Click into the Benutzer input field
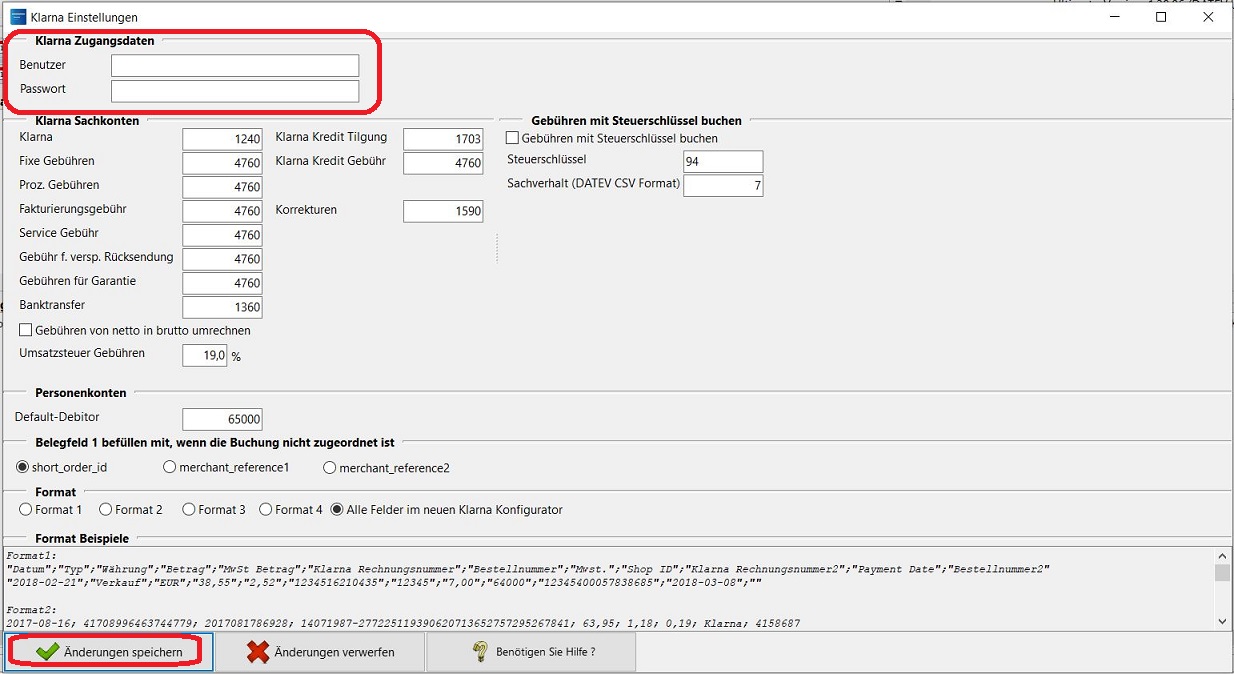The image size is (1234, 674). coord(235,66)
